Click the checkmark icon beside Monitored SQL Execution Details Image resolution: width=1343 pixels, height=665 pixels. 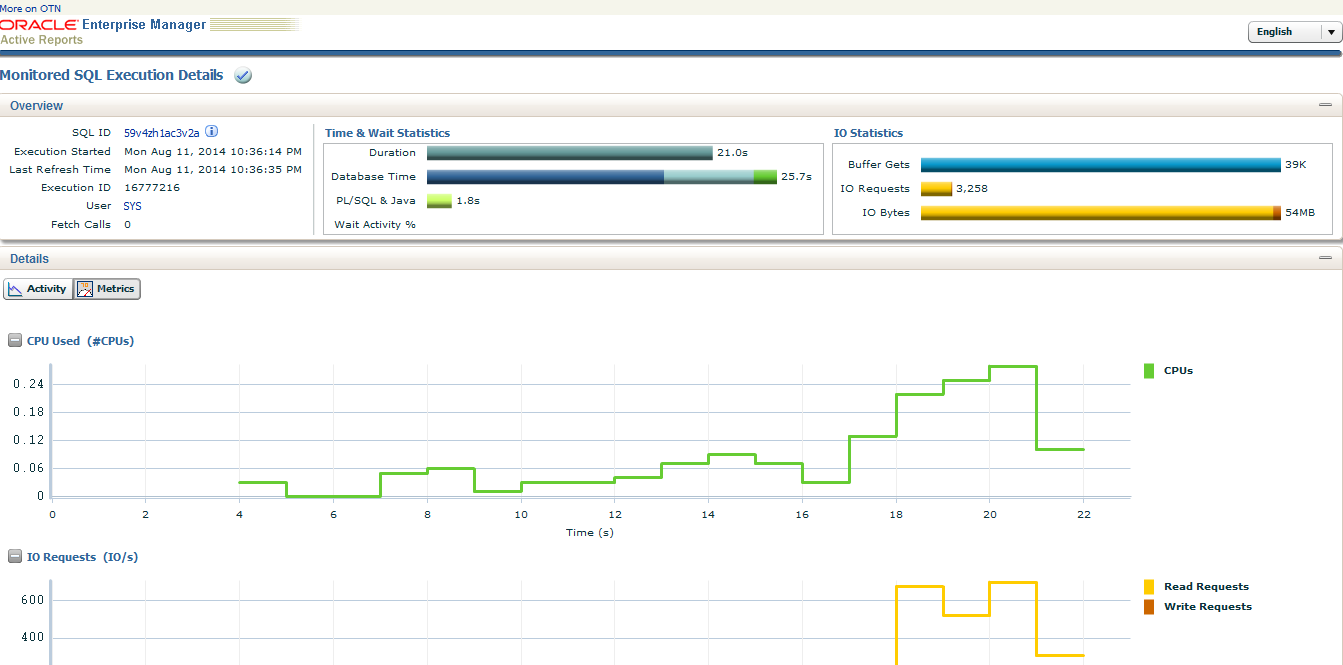click(x=242, y=75)
